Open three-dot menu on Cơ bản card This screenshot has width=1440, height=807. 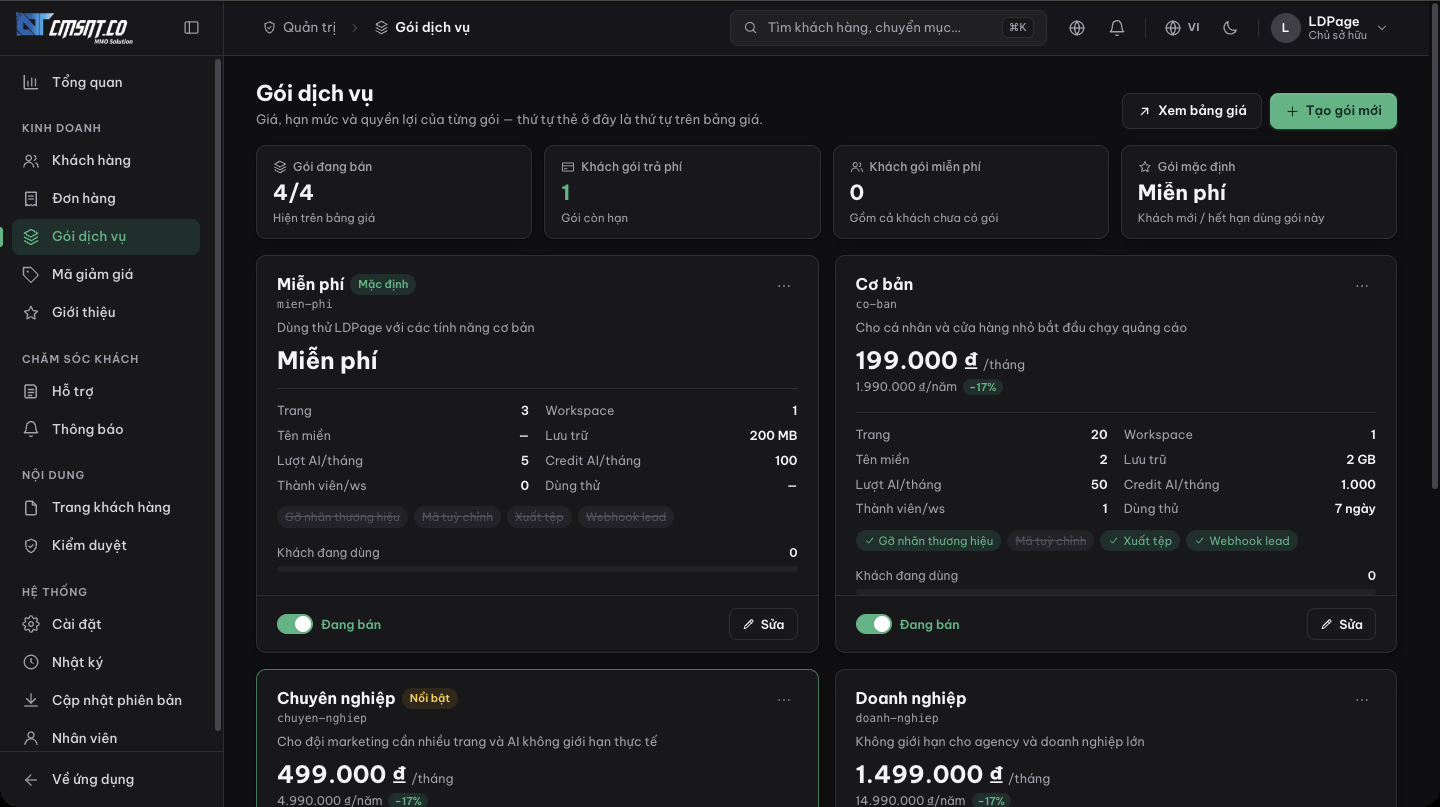pyautogui.click(x=1362, y=286)
